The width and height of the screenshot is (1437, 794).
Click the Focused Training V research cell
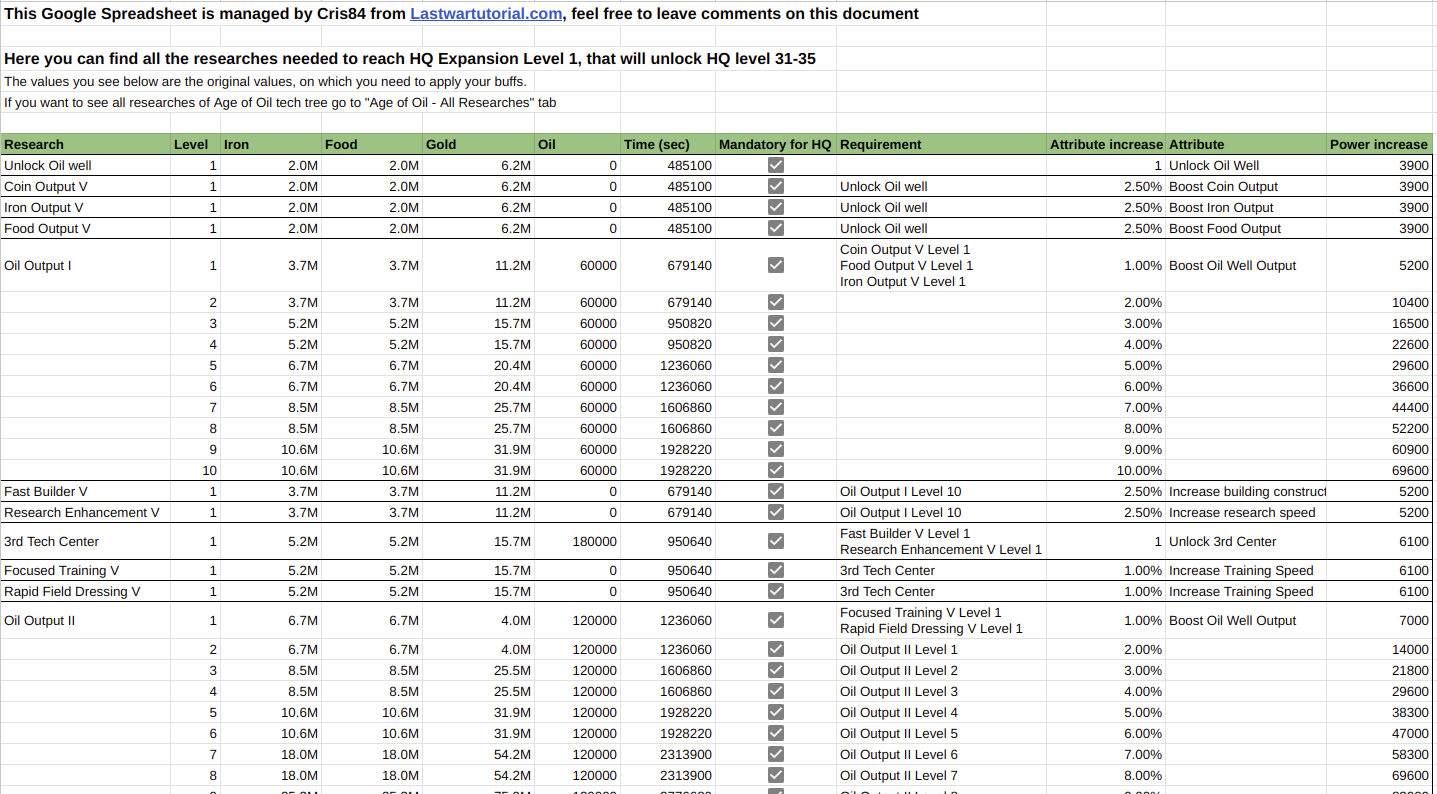click(x=85, y=570)
